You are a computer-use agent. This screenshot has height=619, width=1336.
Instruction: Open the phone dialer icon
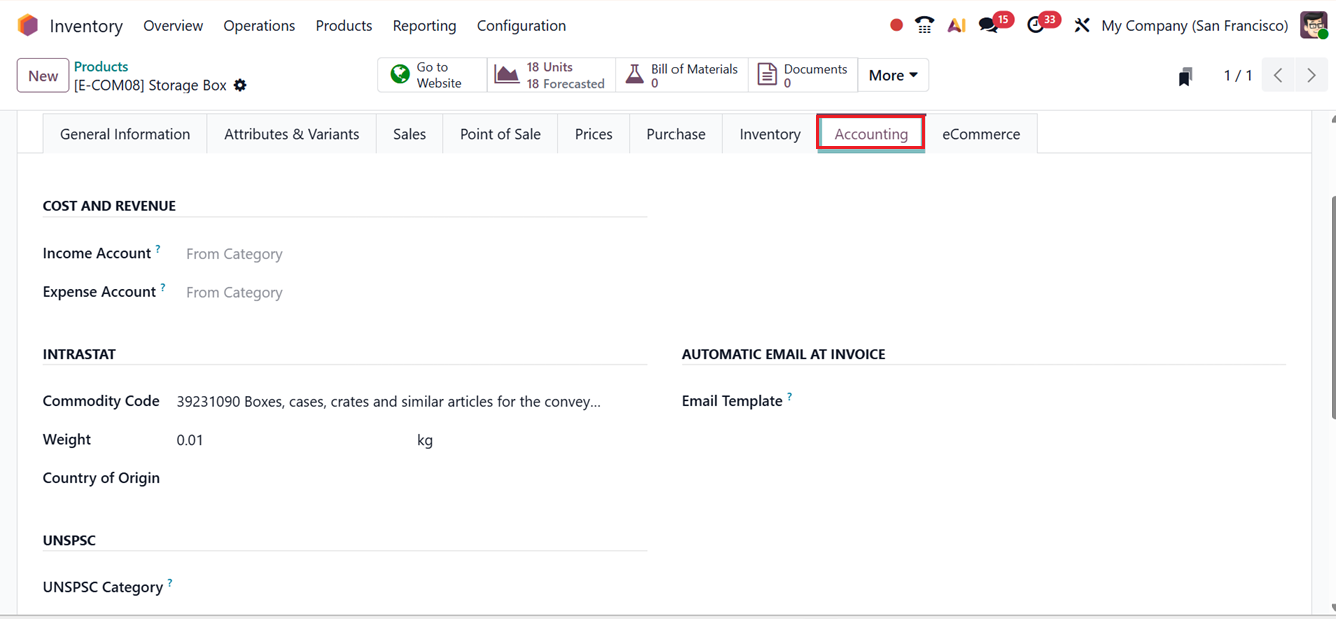[x=923, y=24]
